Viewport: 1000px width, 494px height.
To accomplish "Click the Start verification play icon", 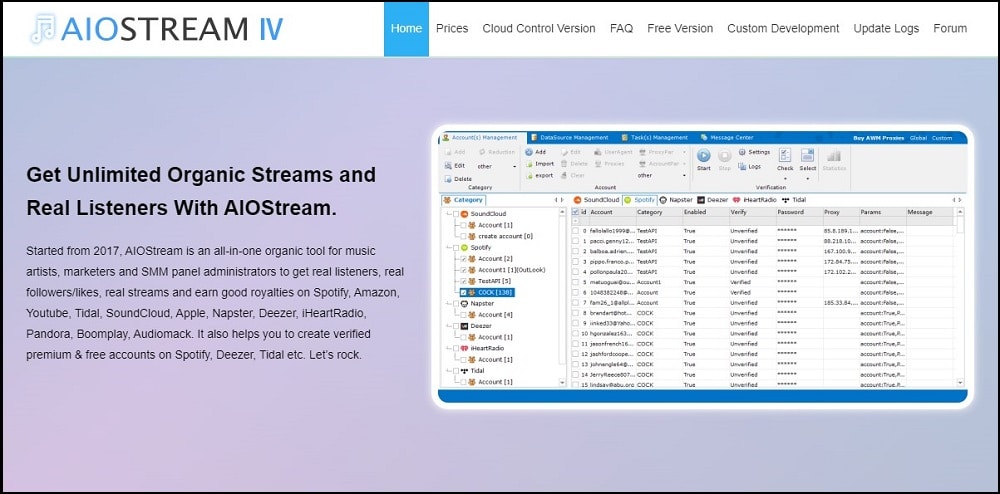I will [703, 156].
